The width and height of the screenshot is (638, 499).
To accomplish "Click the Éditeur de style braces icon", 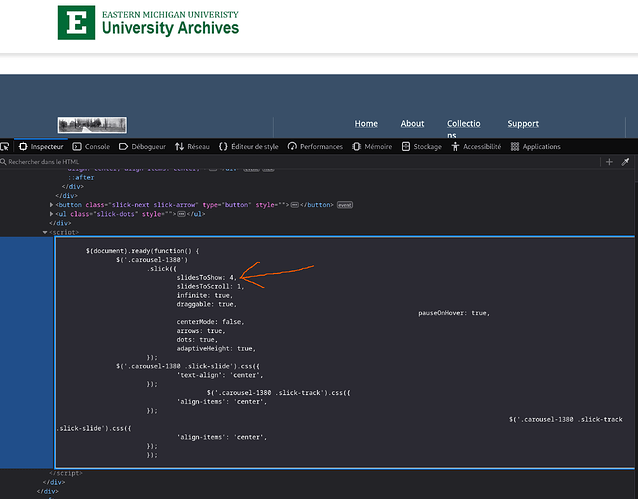I will 223,147.
